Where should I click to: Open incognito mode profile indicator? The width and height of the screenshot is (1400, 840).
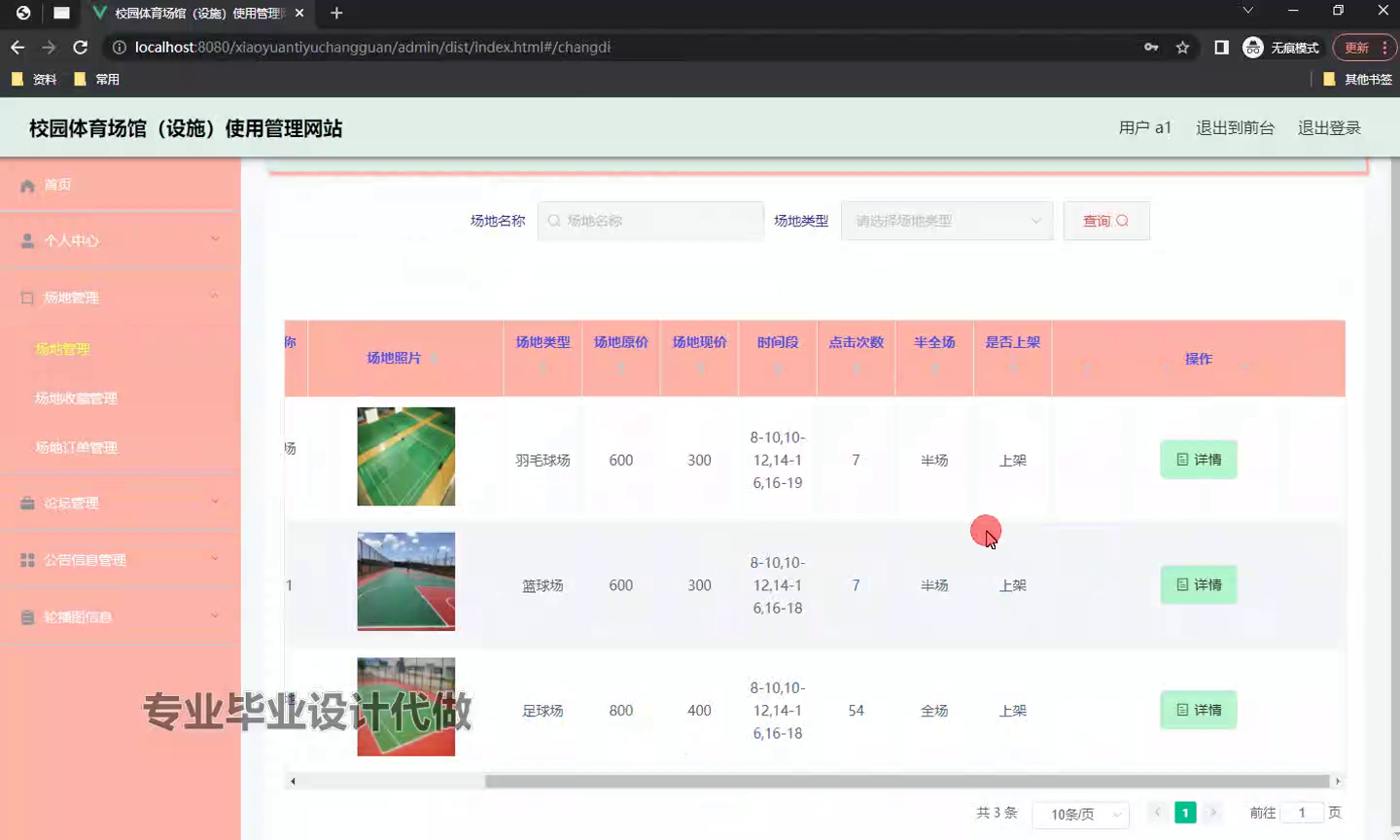point(1281,47)
